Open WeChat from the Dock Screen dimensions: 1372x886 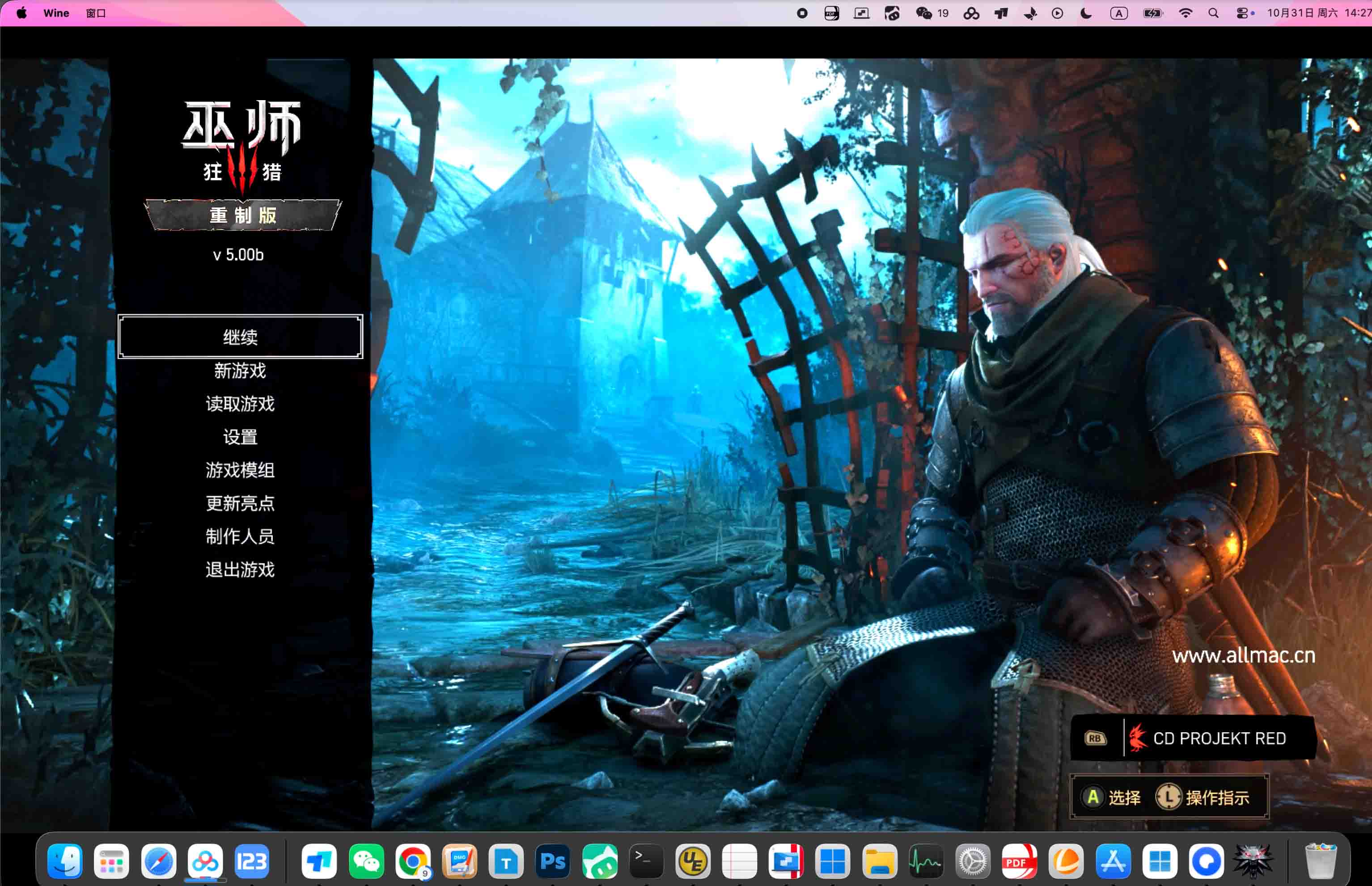(x=366, y=861)
